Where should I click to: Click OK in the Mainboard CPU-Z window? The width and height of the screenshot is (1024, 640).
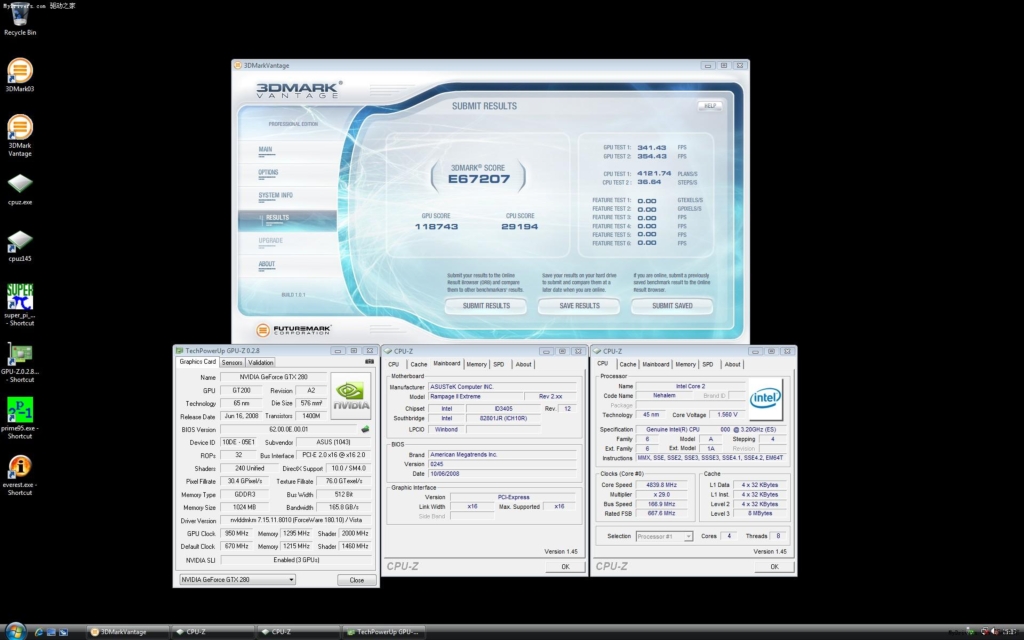(566, 567)
